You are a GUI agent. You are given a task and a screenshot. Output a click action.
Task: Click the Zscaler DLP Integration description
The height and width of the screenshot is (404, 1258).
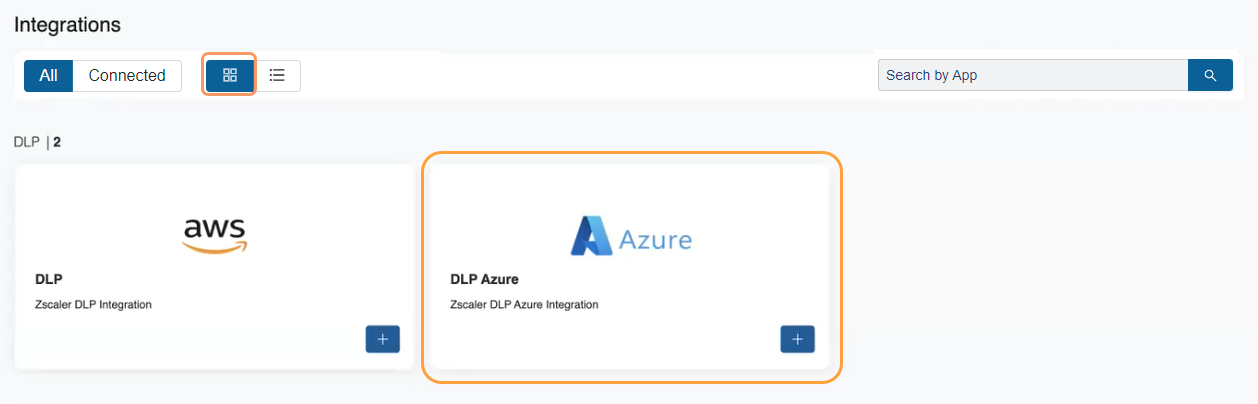[x=93, y=304]
